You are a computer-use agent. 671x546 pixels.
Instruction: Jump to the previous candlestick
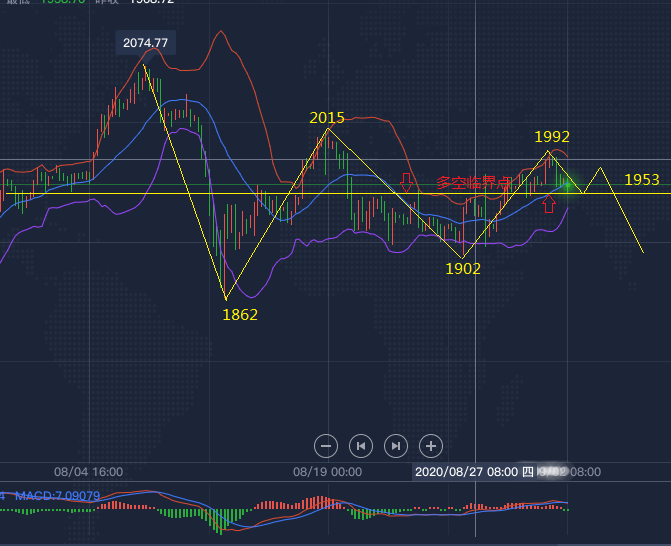point(361,446)
